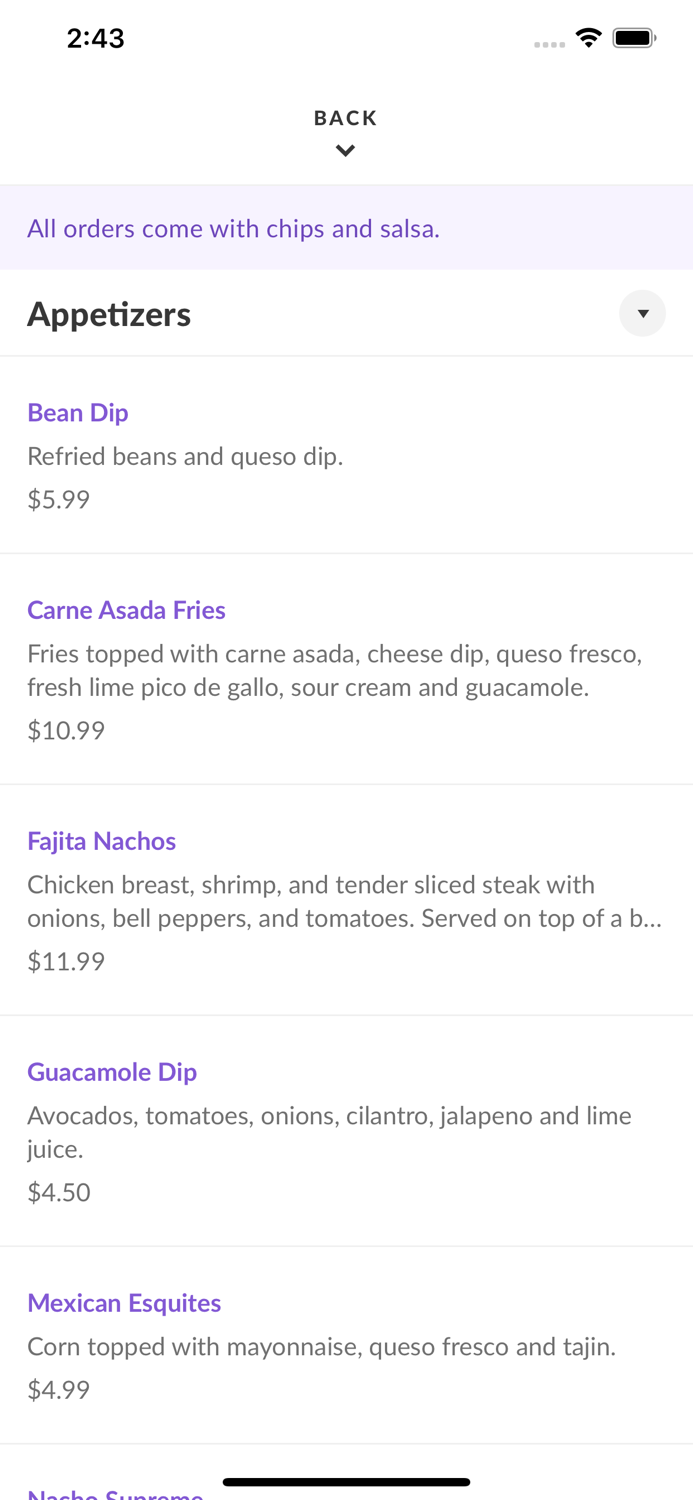
Task: Choose Mexican Esquites from the menu
Action: 124,1303
